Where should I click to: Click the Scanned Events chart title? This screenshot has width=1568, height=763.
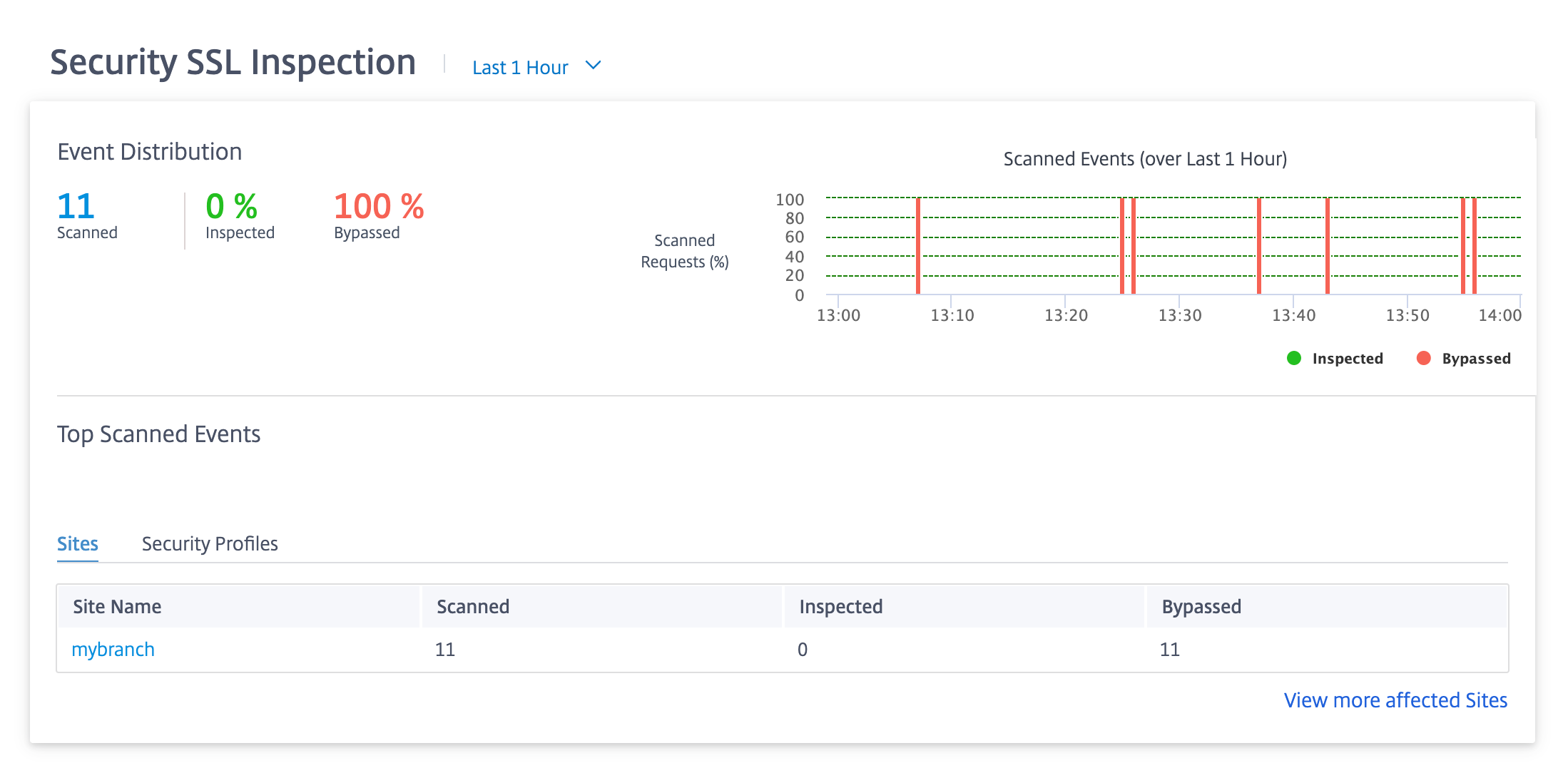pos(1145,158)
